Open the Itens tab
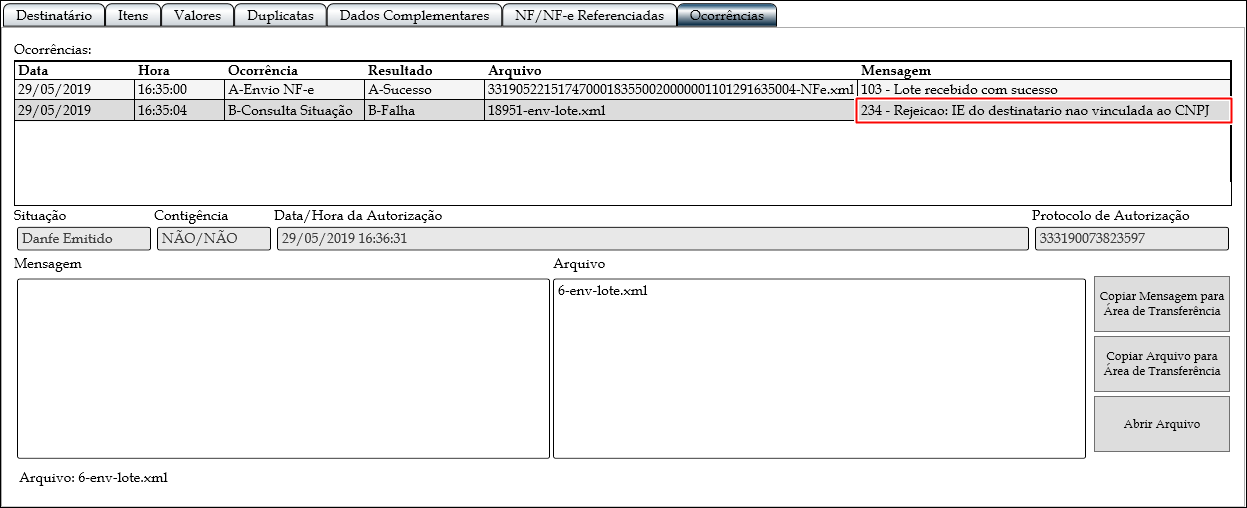 point(132,15)
